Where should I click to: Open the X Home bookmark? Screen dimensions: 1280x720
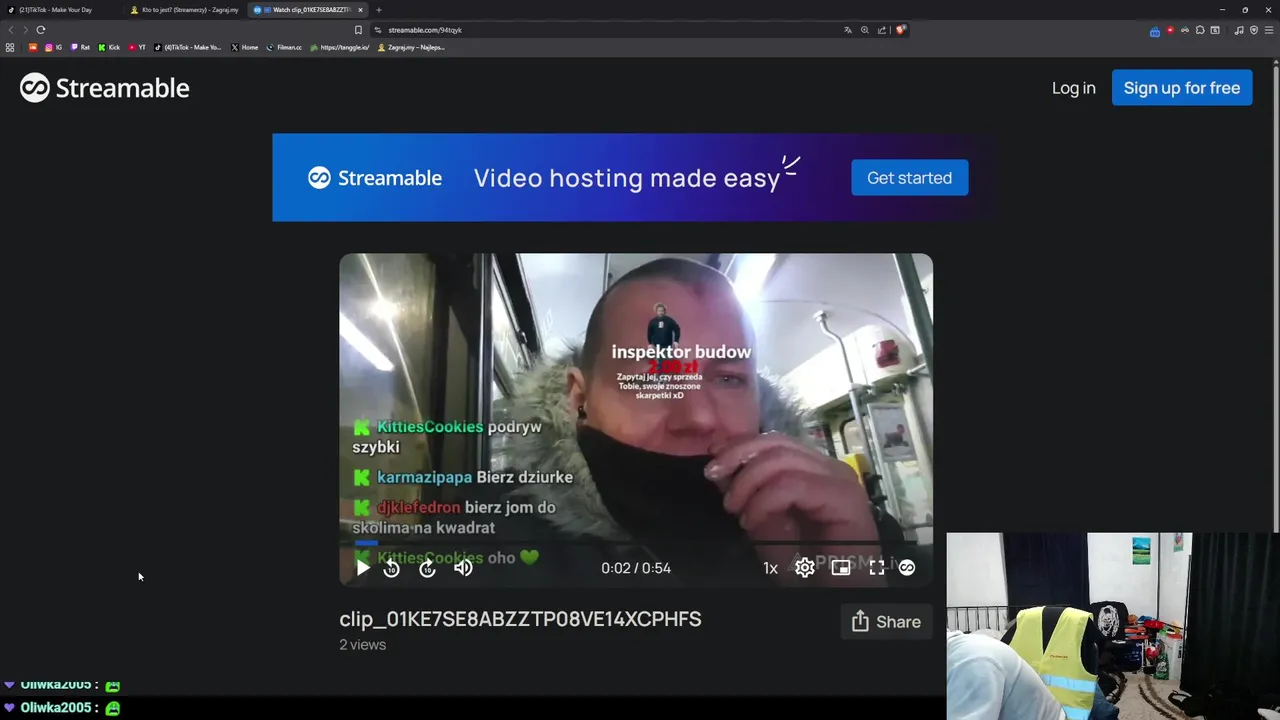245,47
